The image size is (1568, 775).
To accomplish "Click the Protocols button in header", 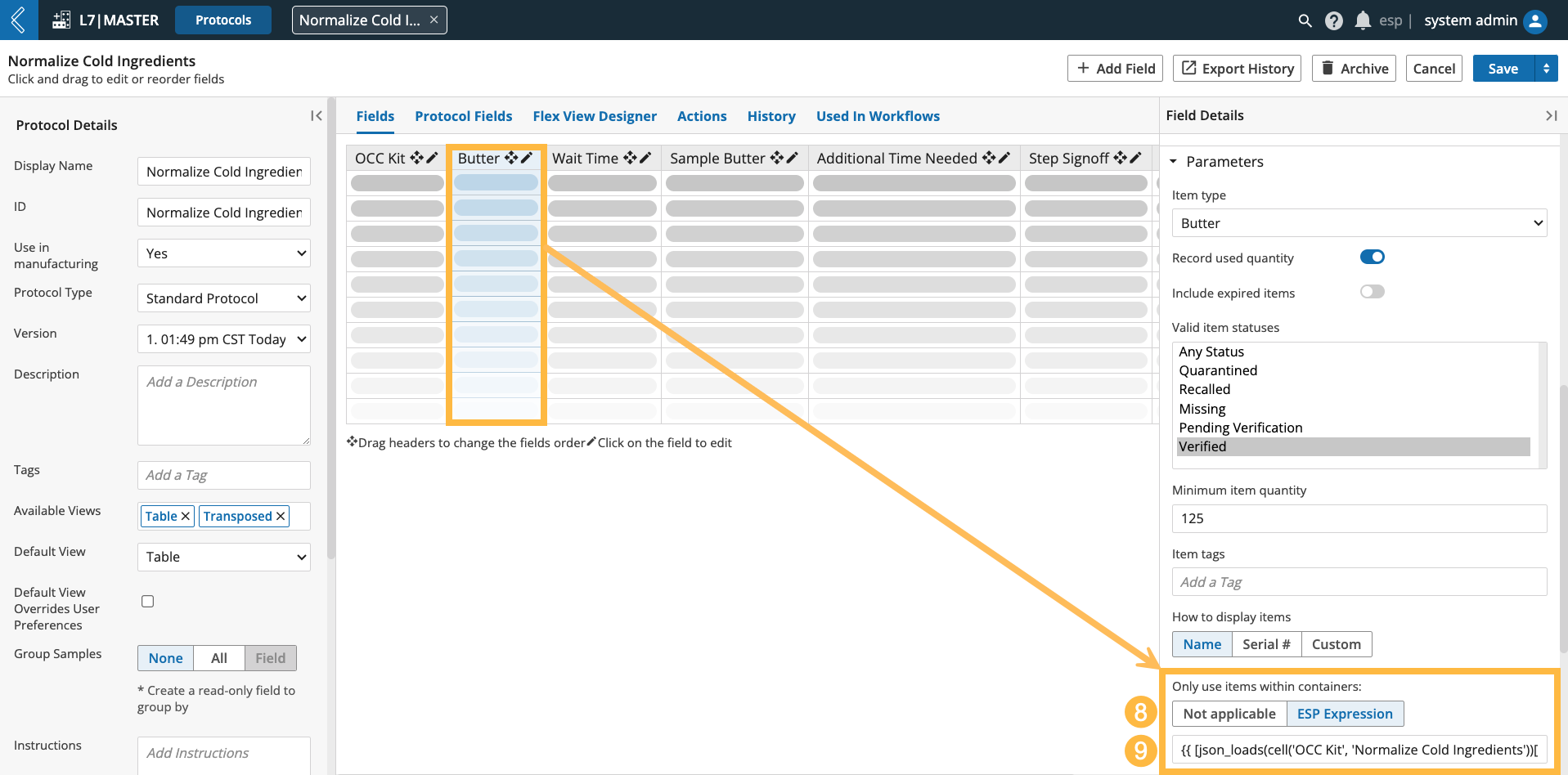I will [x=223, y=20].
